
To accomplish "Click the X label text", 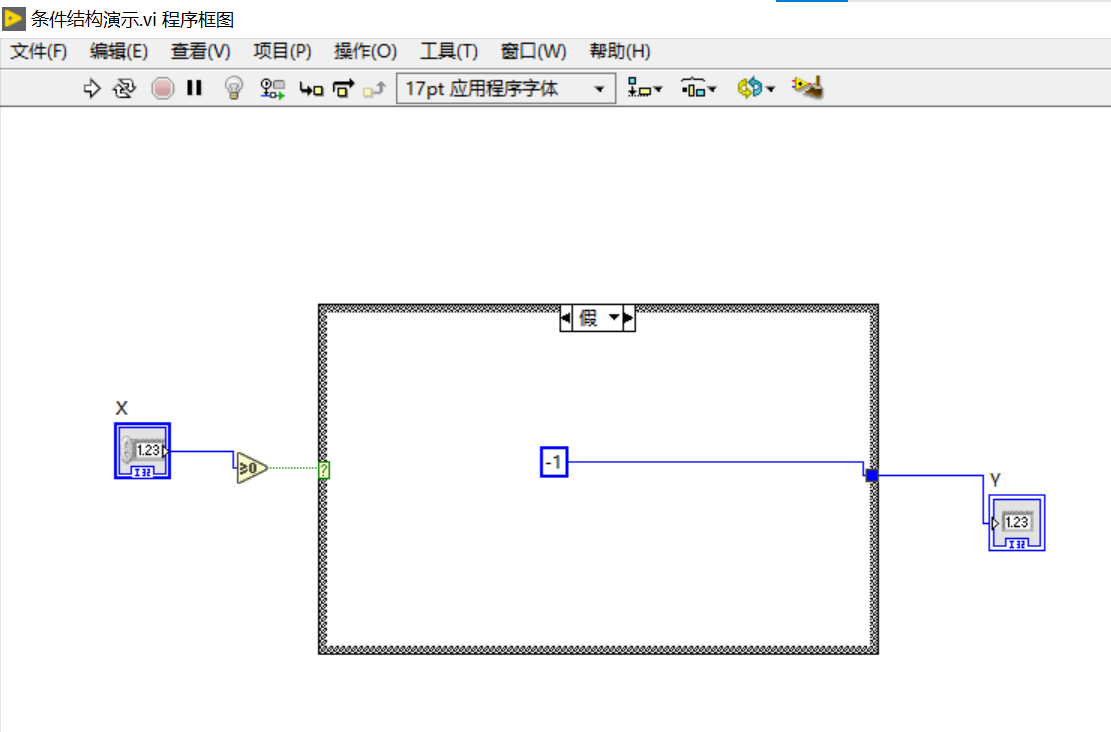I will [x=121, y=408].
